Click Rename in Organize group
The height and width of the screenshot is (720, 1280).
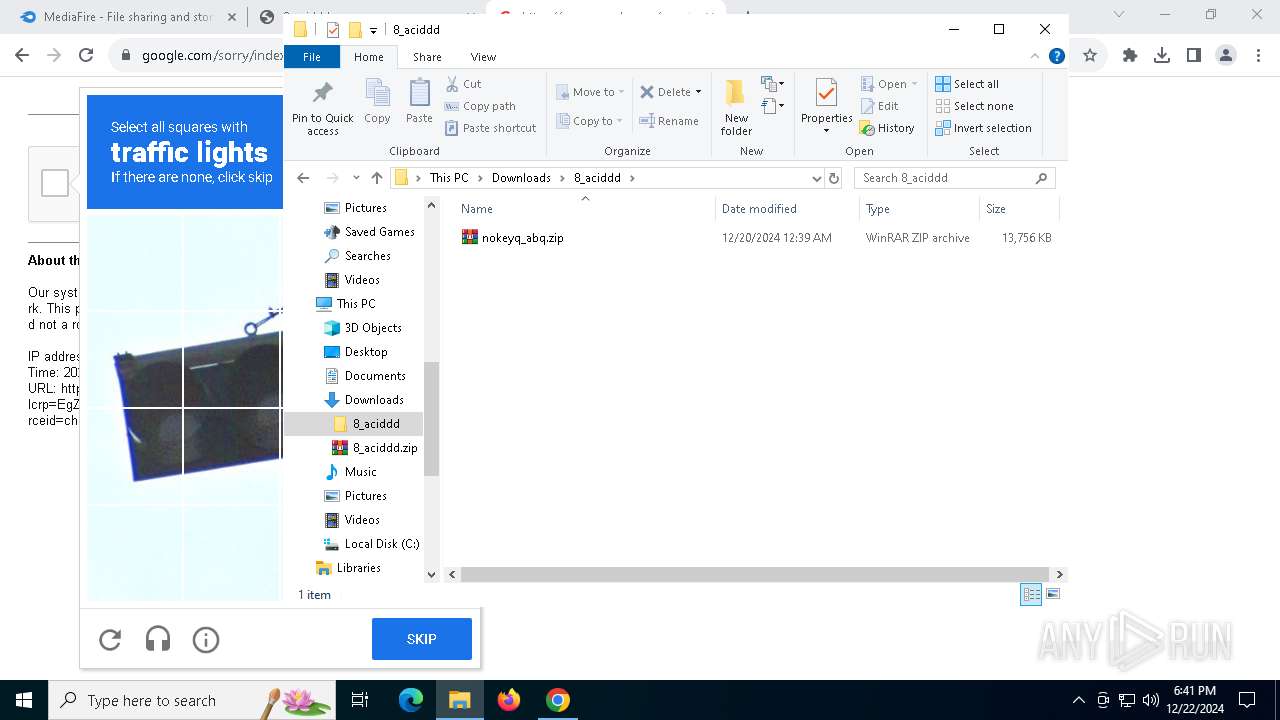[x=669, y=121]
